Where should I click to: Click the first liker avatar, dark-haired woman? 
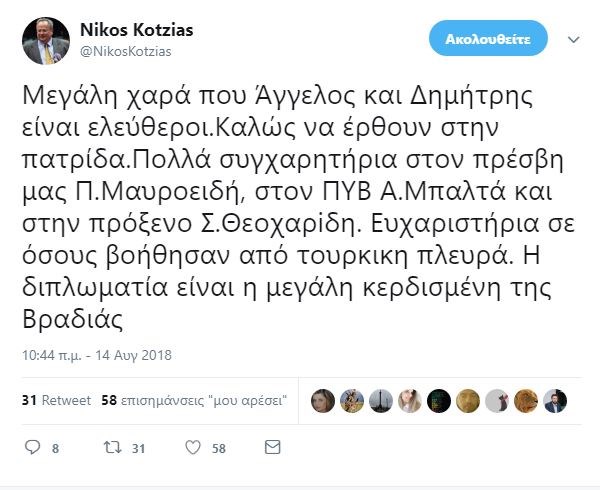coord(323,401)
